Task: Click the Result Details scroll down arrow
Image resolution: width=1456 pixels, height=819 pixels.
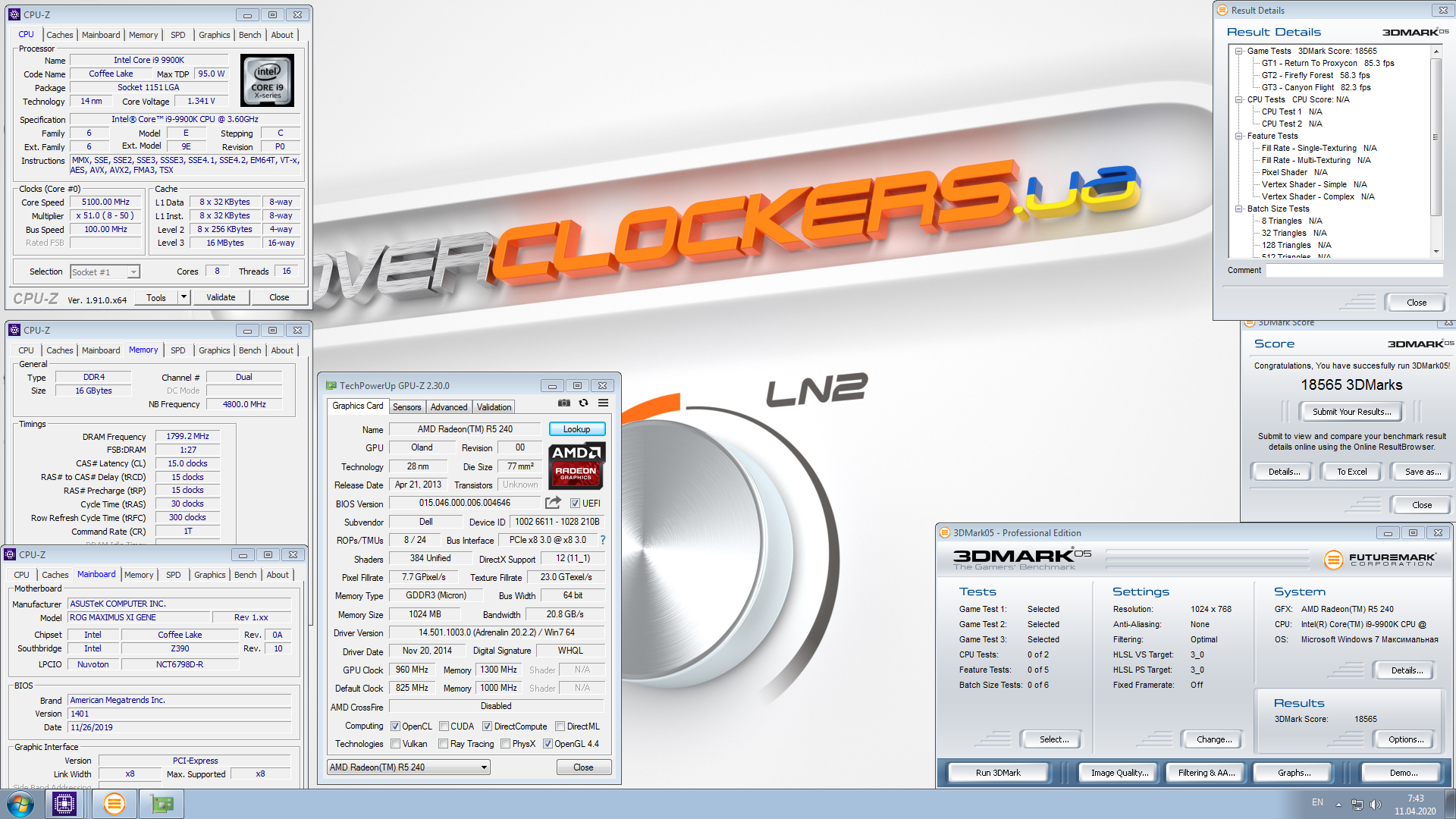Action: (x=1436, y=252)
